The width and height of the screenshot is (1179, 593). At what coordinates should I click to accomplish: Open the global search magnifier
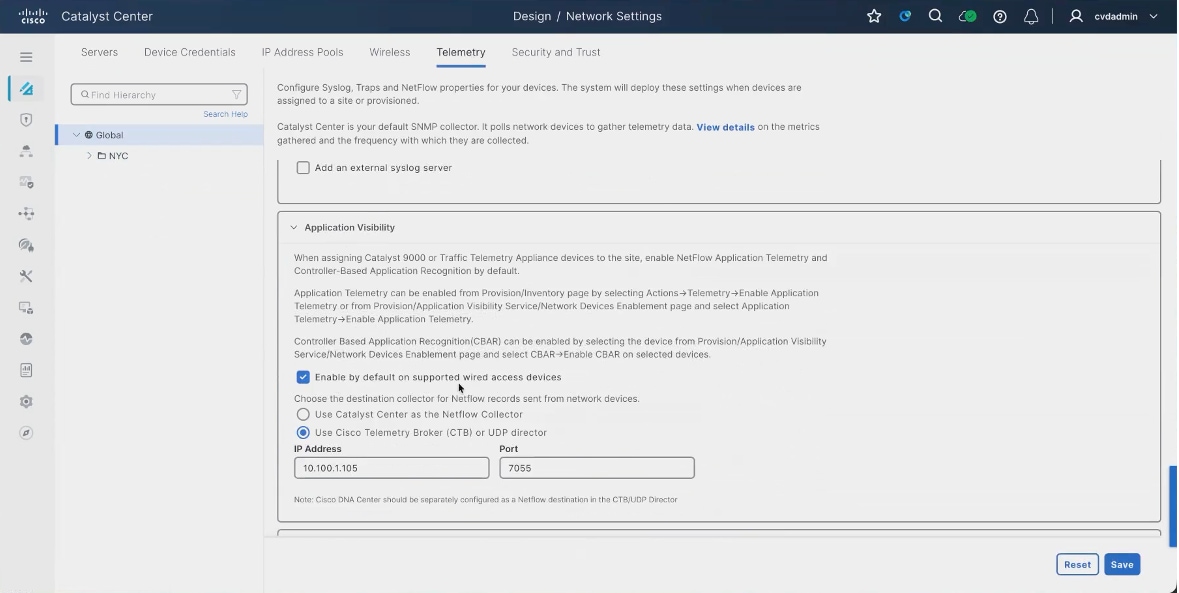click(x=935, y=16)
